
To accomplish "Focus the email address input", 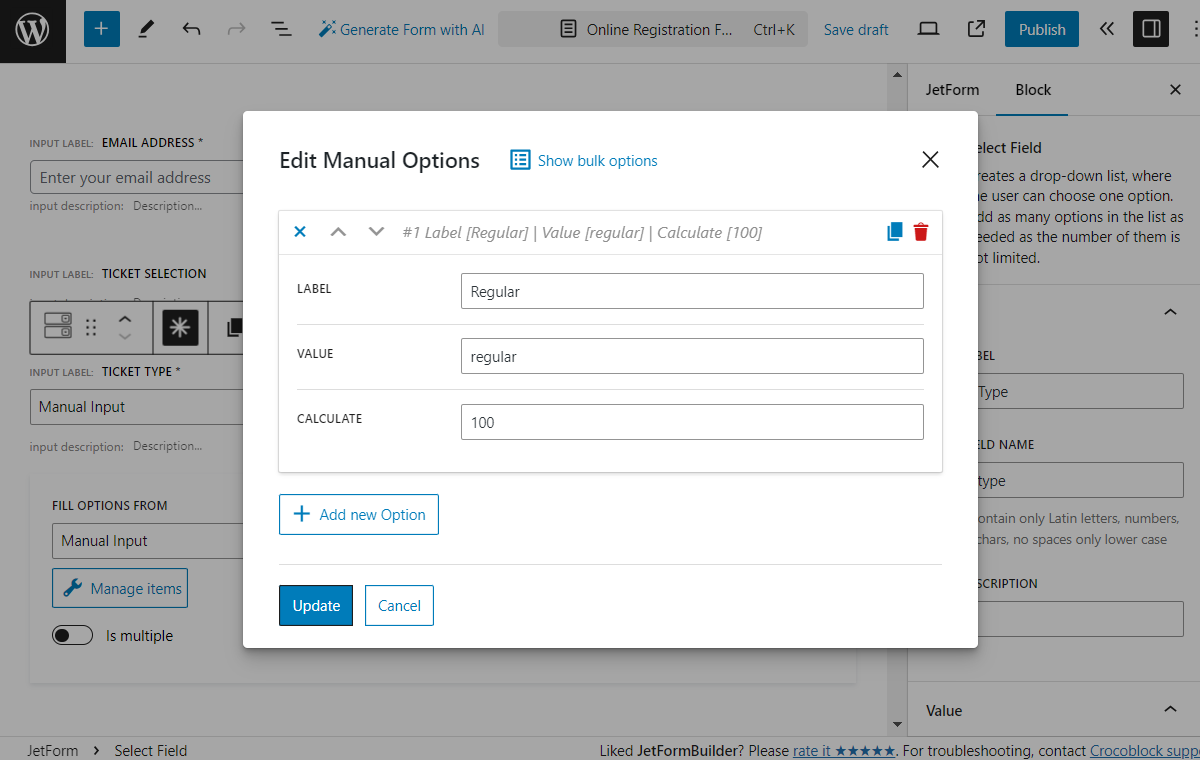I will click(136, 177).
